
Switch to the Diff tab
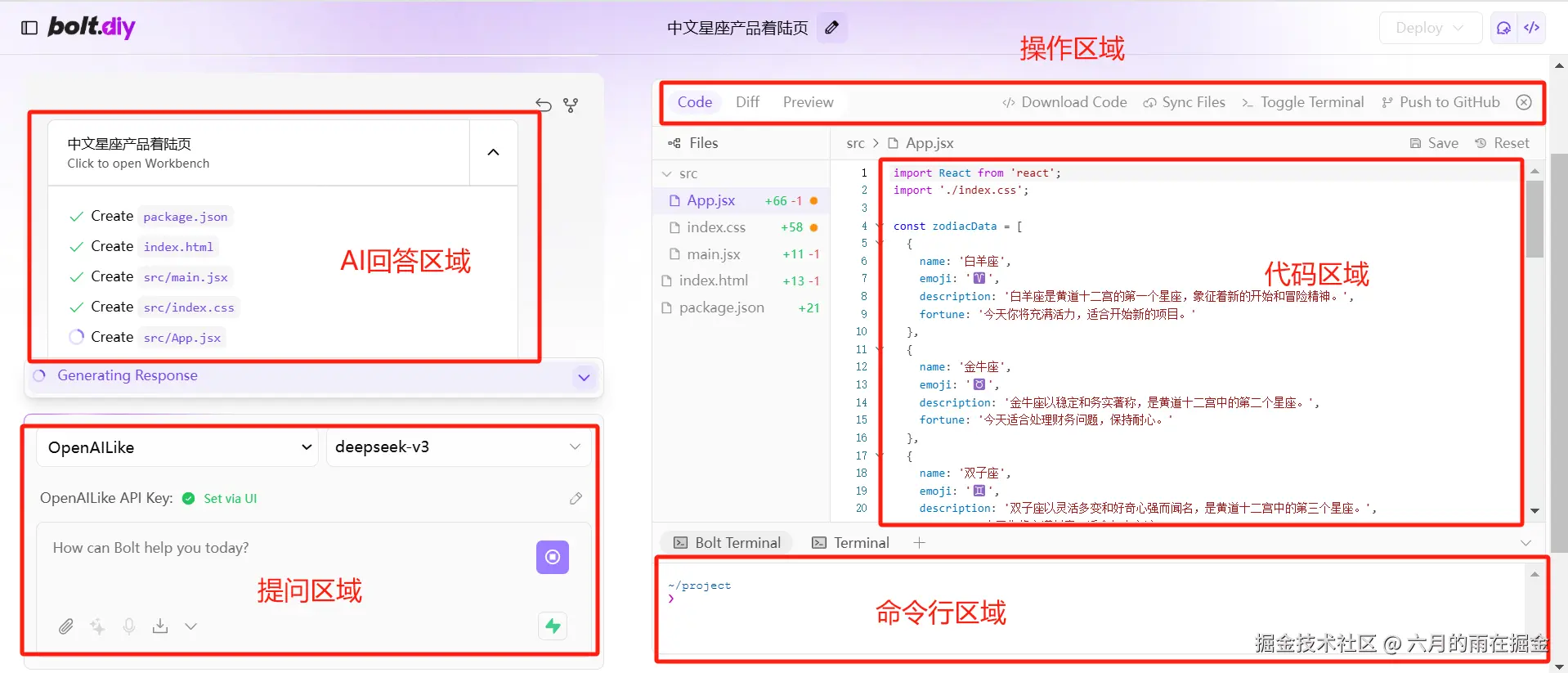(747, 102)
